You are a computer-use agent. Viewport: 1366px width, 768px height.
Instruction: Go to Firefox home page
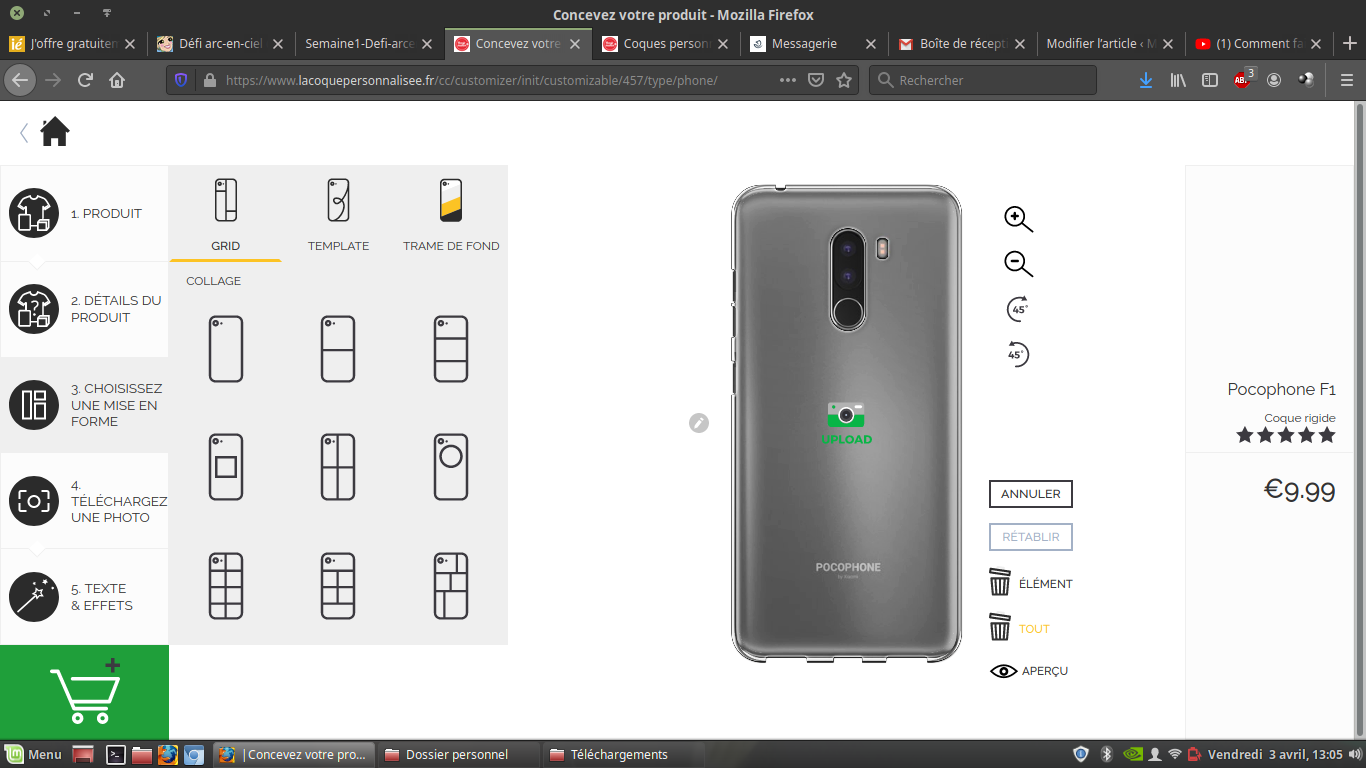click(x=117, y=80)
